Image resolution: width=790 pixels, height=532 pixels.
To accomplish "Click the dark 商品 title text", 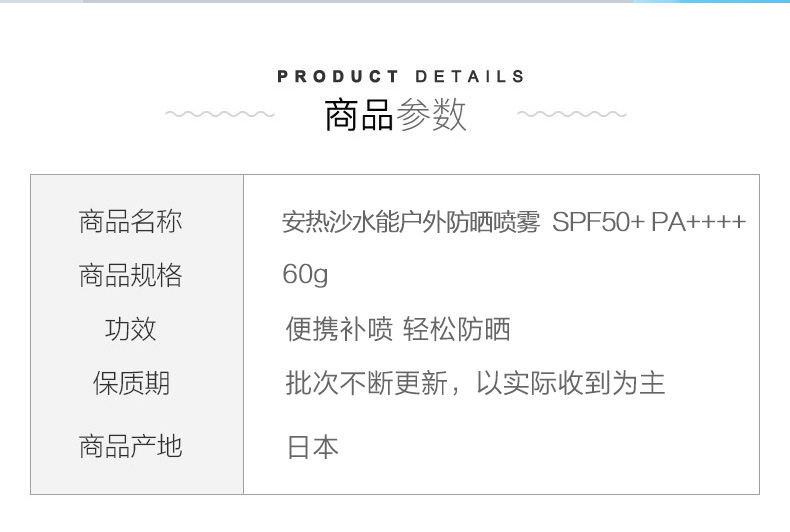I will tap(359, 115).
